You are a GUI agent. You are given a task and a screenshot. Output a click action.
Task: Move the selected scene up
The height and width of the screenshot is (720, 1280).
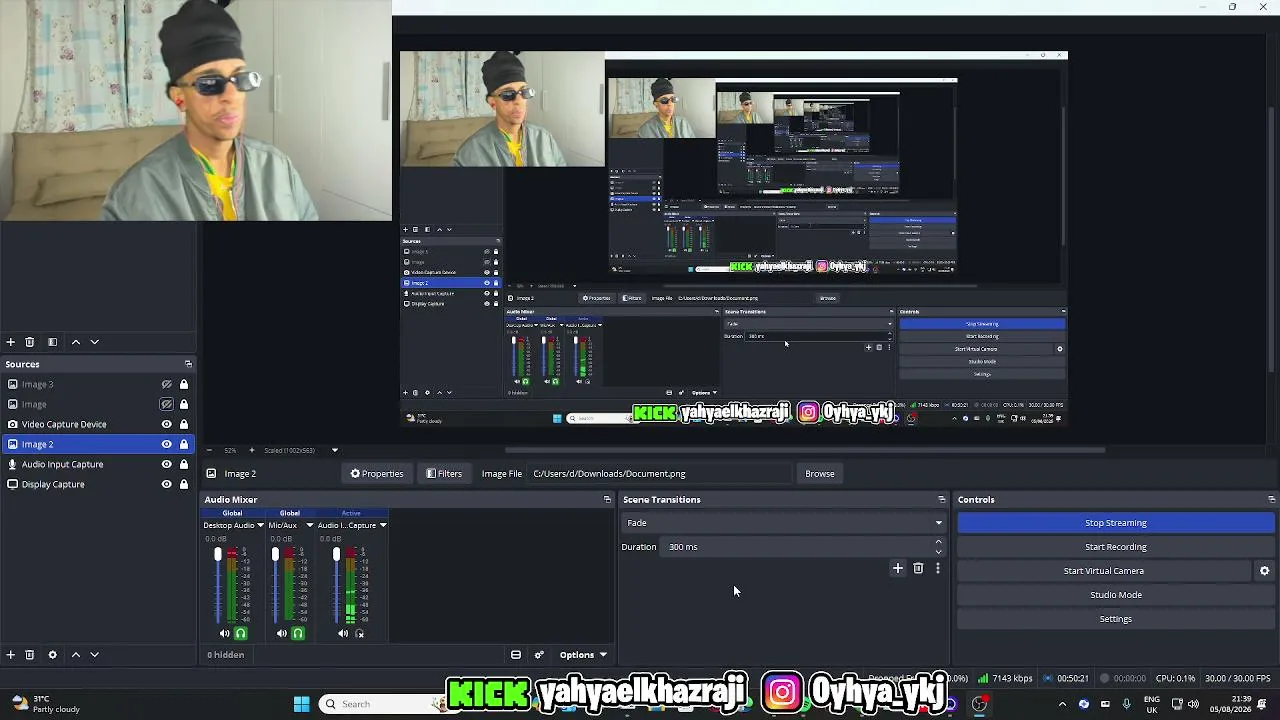75,342
